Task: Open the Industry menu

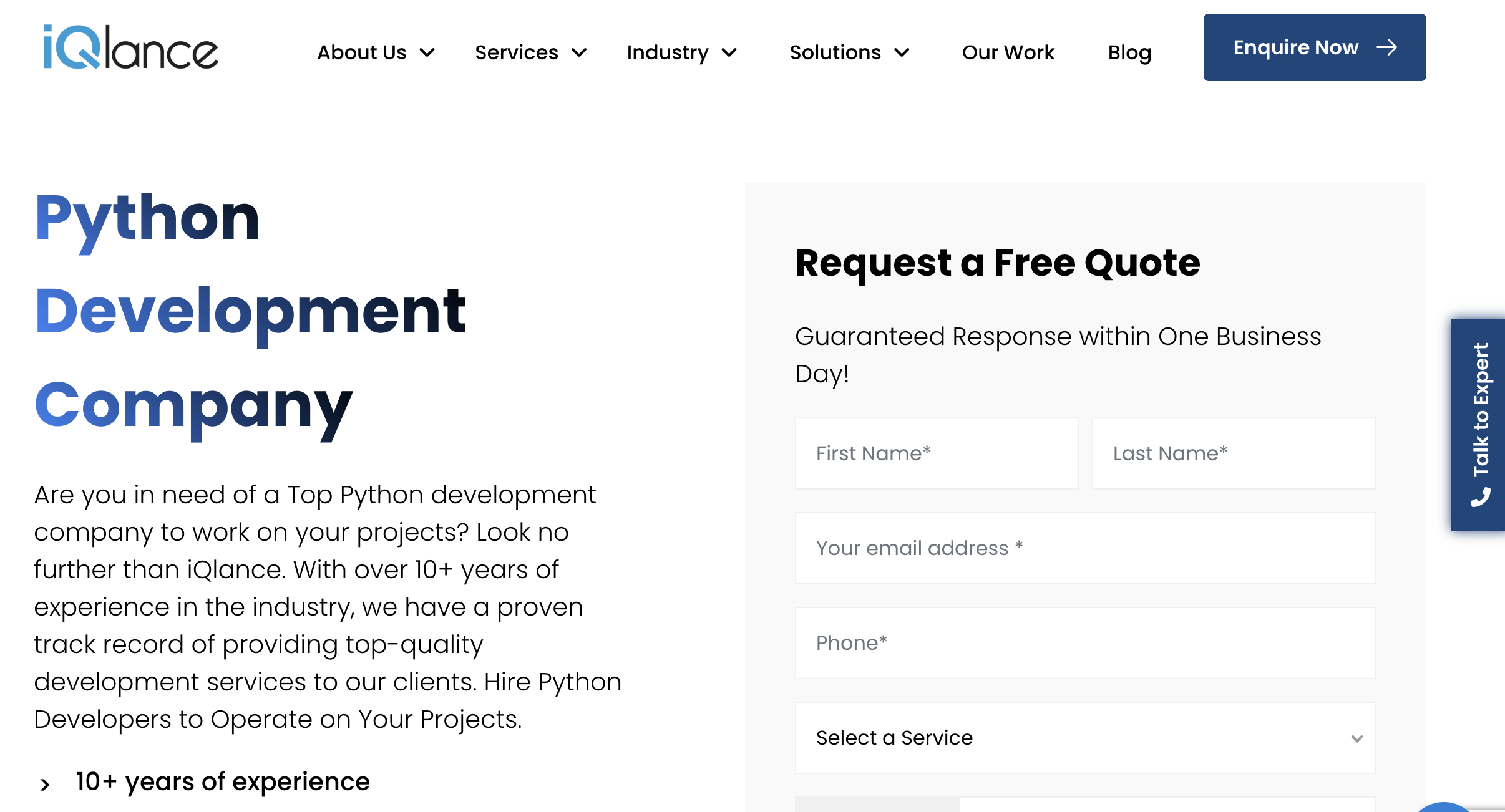Action: pos(668,53)
